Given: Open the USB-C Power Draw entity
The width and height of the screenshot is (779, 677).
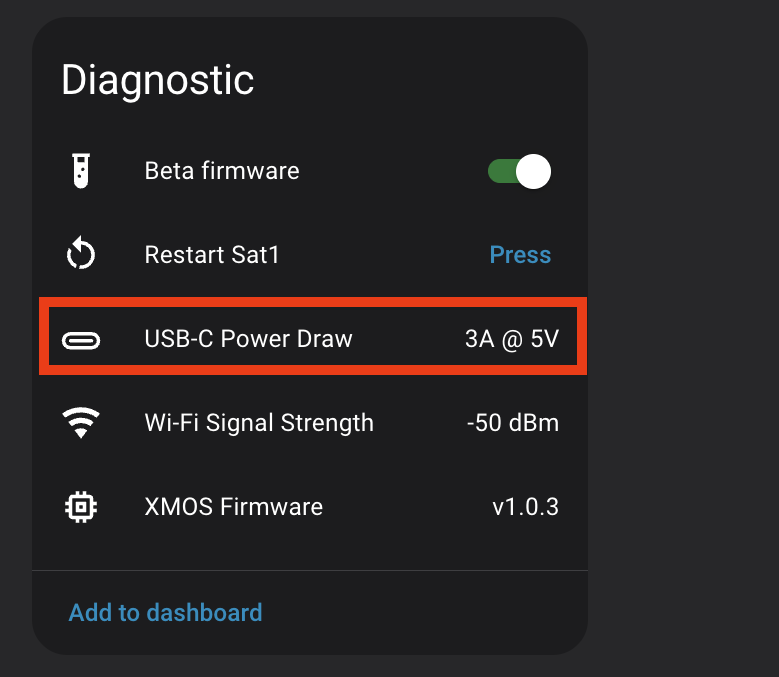Looking at the screenshot, I should pyautogui.click(x=248, y=339).
